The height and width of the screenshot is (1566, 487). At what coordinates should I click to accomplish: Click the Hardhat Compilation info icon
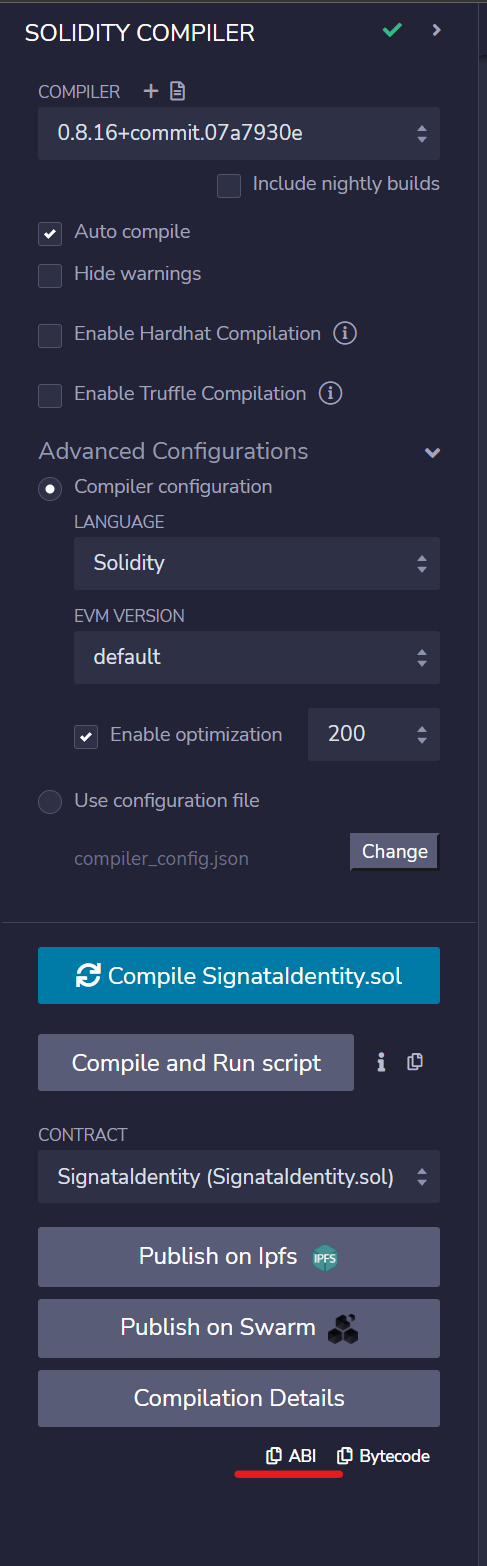(345, 334)
